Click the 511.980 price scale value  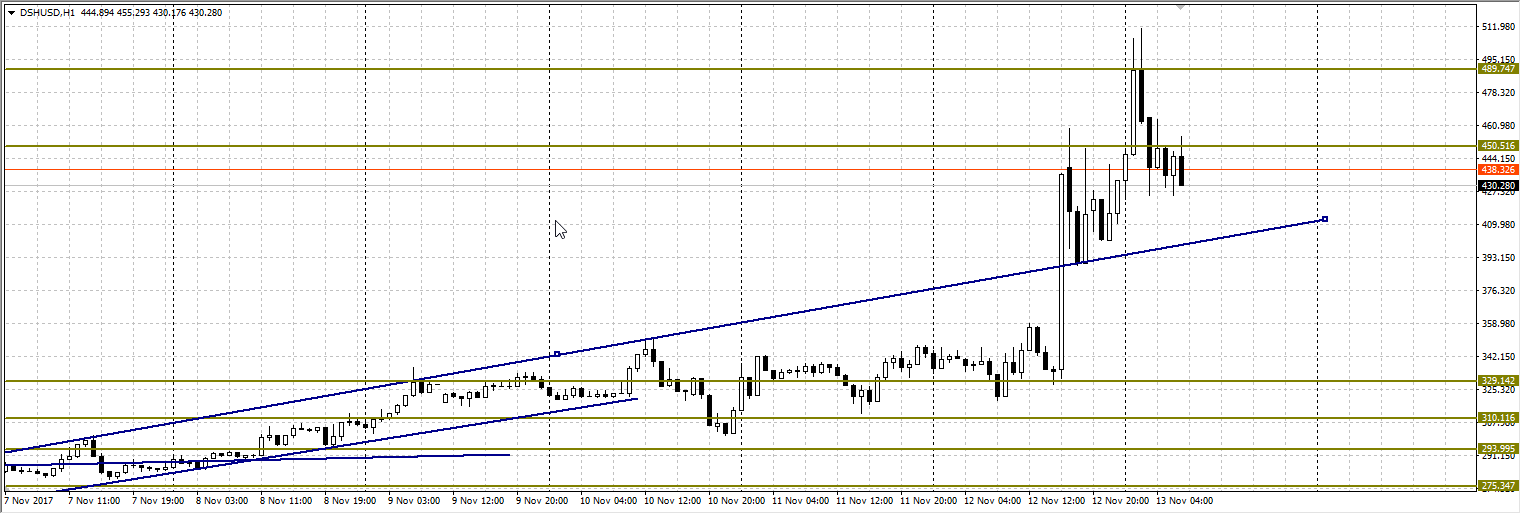click(x=1496, y=27)
